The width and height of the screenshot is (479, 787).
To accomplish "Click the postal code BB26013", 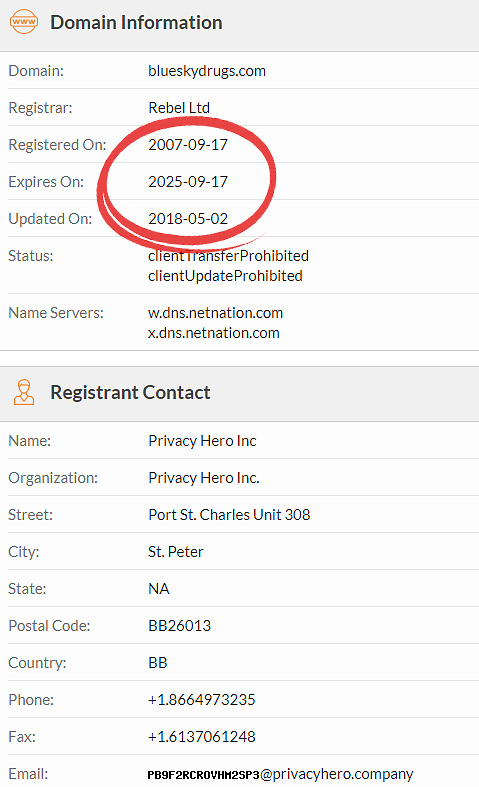I will [179, 626].
